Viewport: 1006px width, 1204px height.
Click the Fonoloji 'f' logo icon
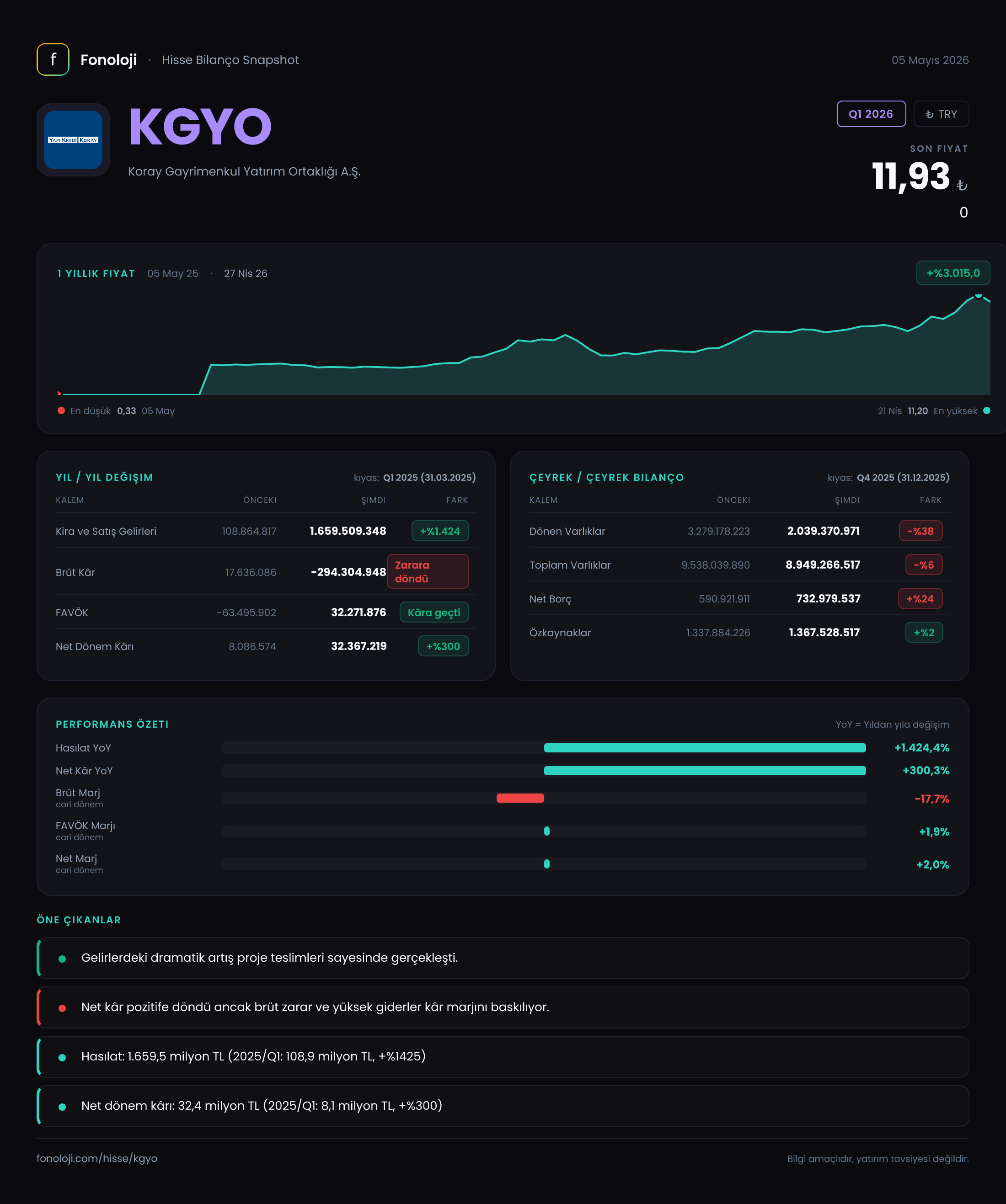point(53,59)
